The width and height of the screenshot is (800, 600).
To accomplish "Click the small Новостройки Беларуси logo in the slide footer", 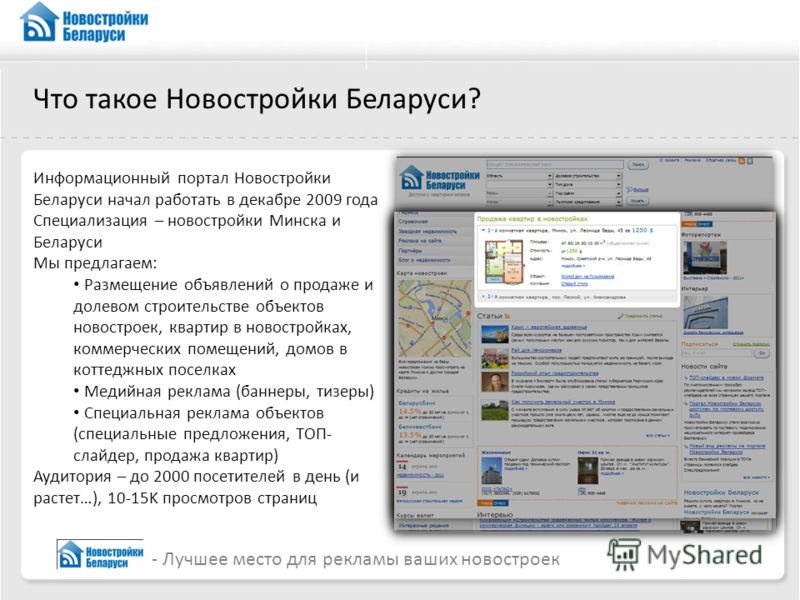I will click(x=100, y=554).
